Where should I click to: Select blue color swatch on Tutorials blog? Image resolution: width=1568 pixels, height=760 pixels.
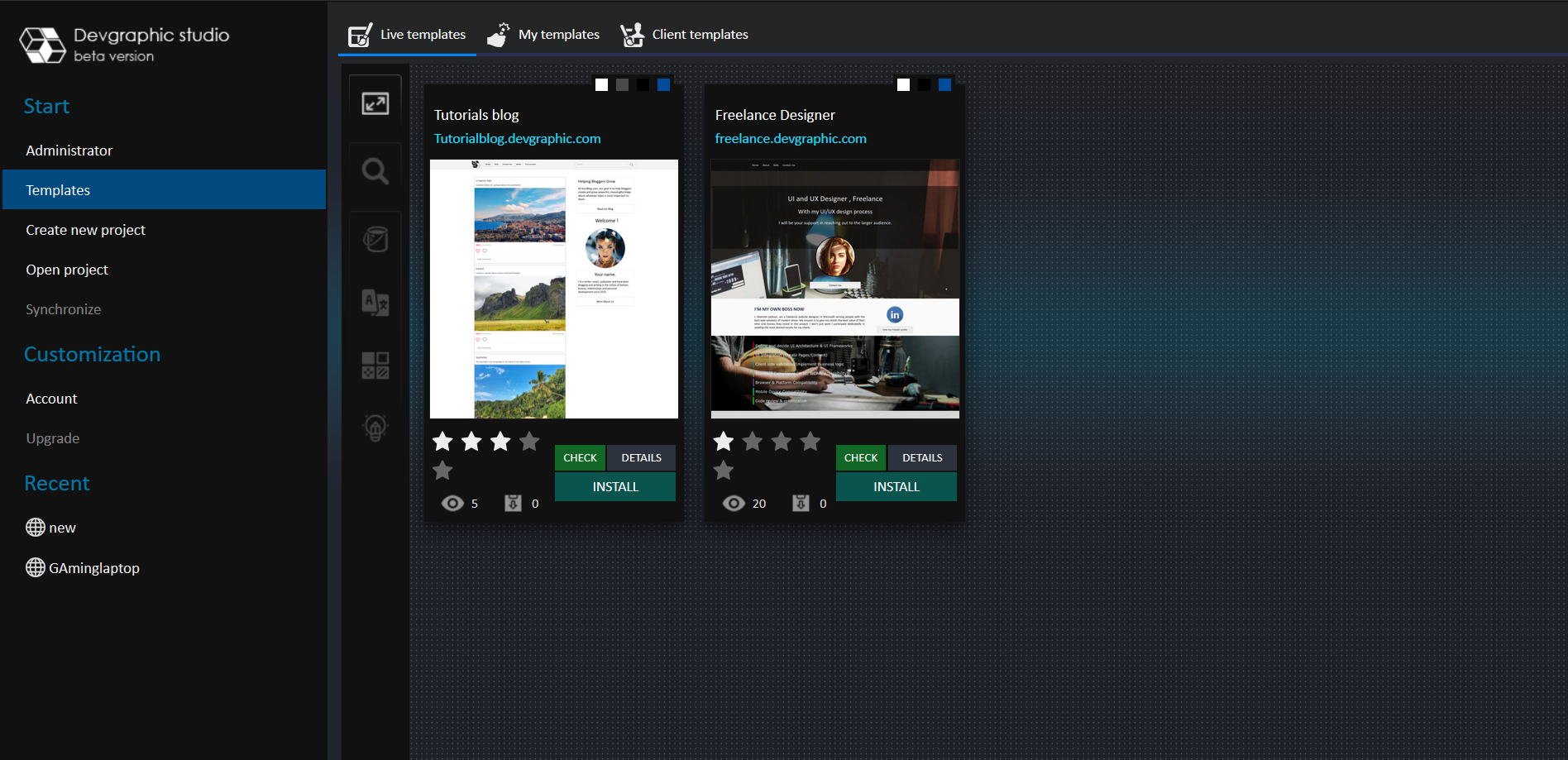point(663,84)
